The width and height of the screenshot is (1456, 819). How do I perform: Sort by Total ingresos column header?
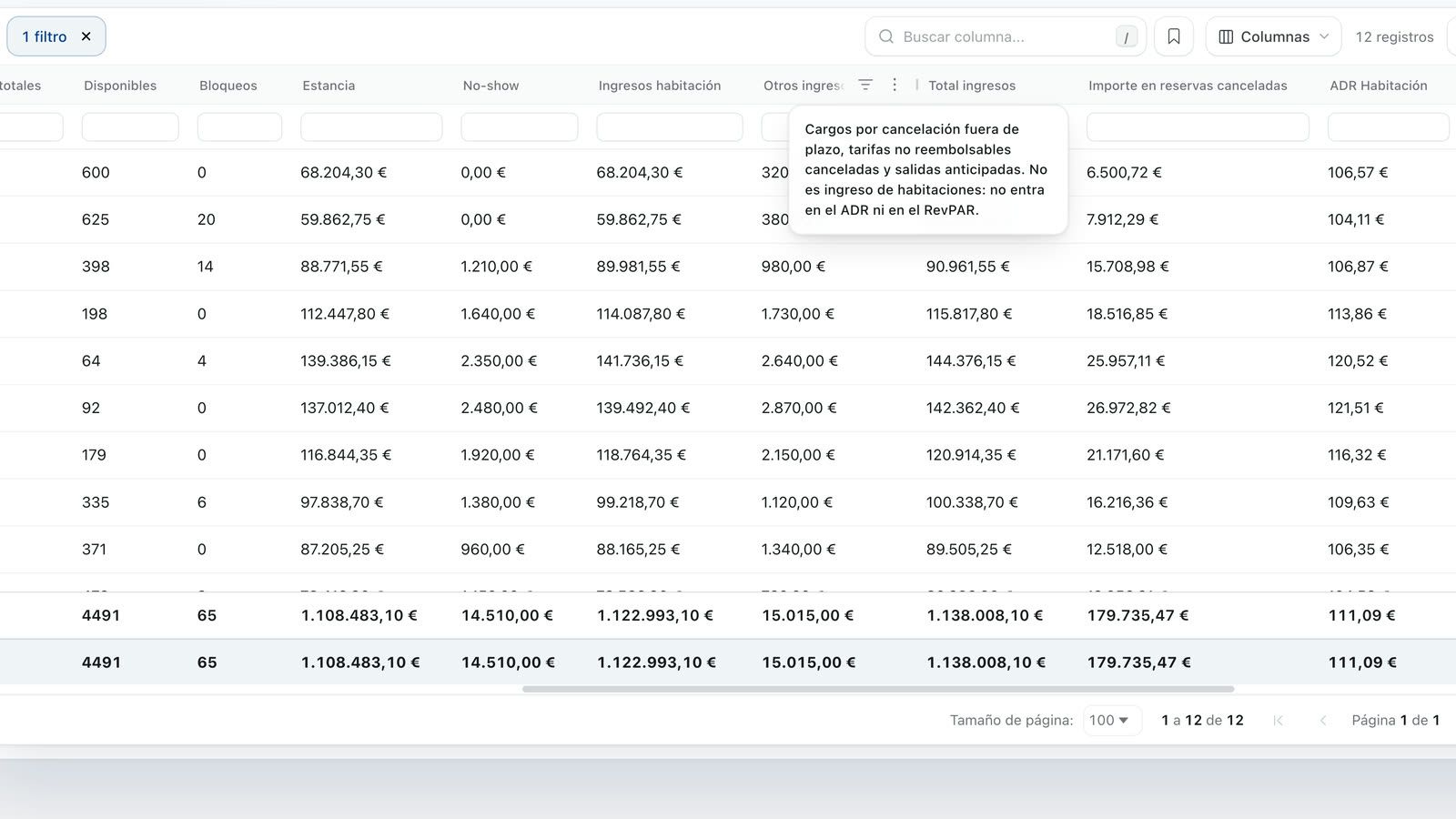(972, 86)
